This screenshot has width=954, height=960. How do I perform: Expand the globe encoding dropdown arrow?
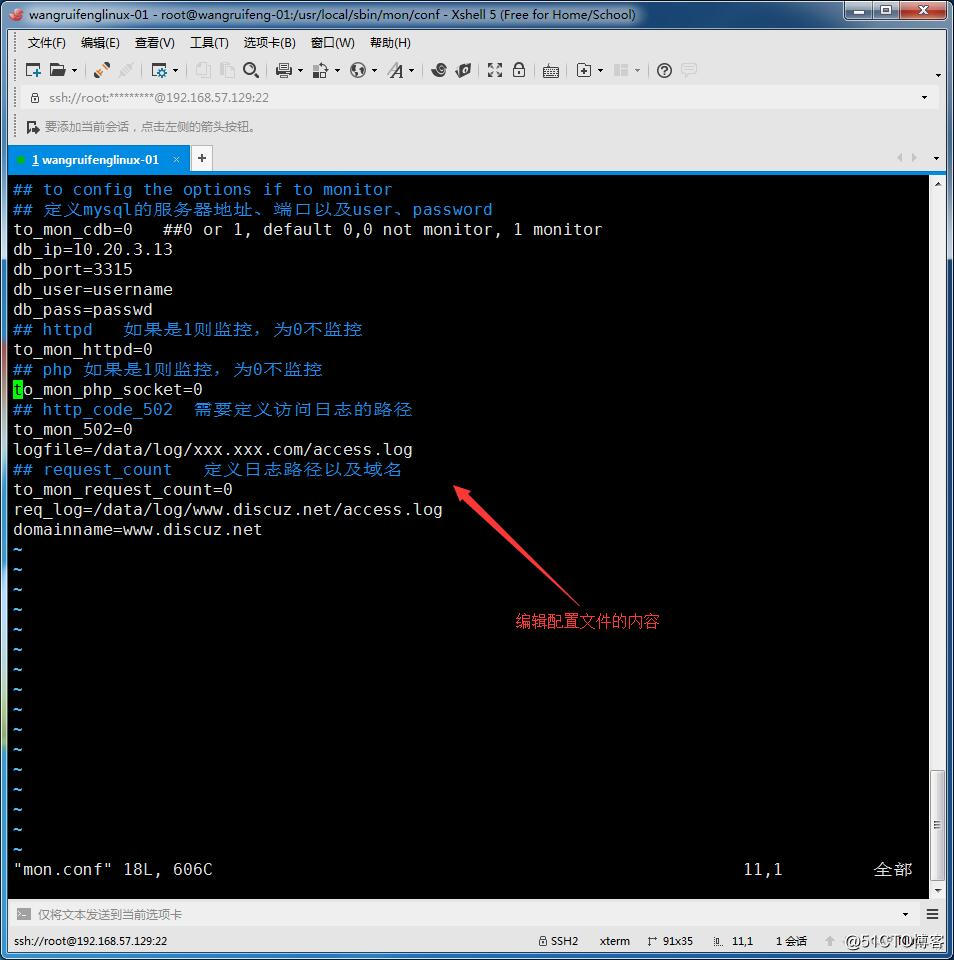[x=374, y=71]
